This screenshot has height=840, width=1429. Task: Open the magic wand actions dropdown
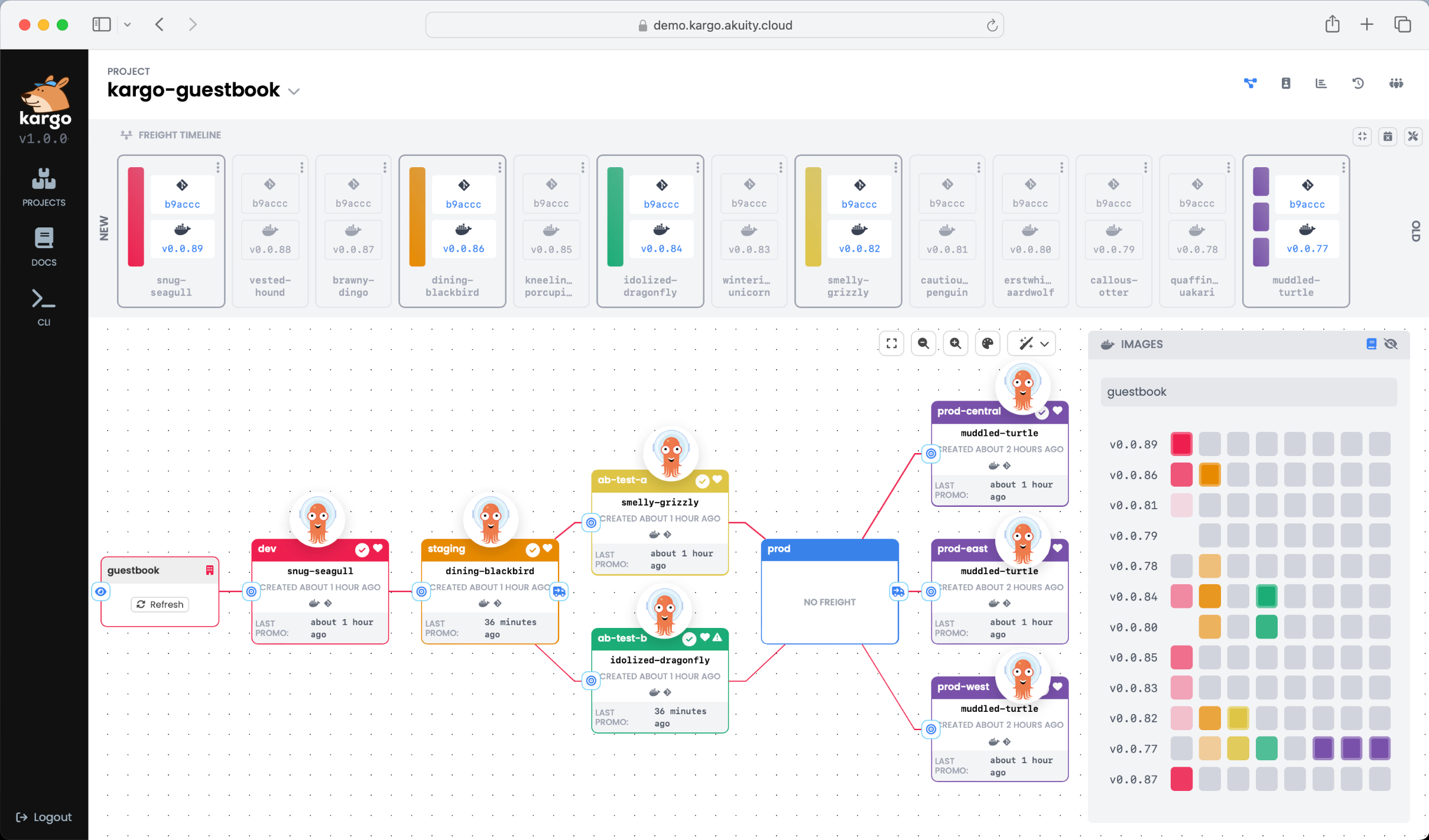(x=1031, y=343)
